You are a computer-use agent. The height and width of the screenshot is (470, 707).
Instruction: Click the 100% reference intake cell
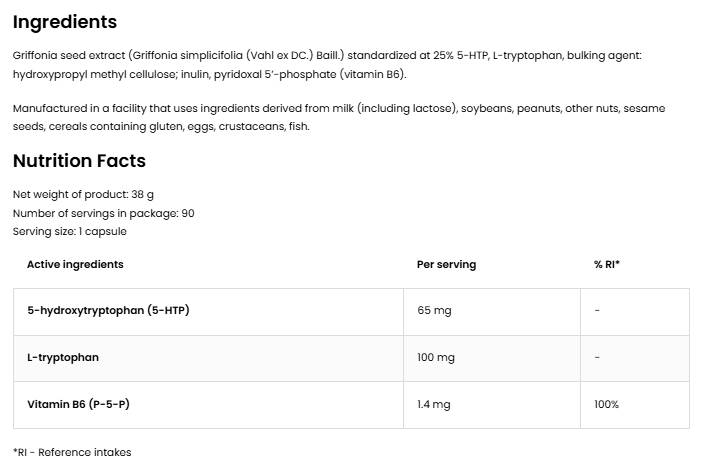click(x=606, y=405)
